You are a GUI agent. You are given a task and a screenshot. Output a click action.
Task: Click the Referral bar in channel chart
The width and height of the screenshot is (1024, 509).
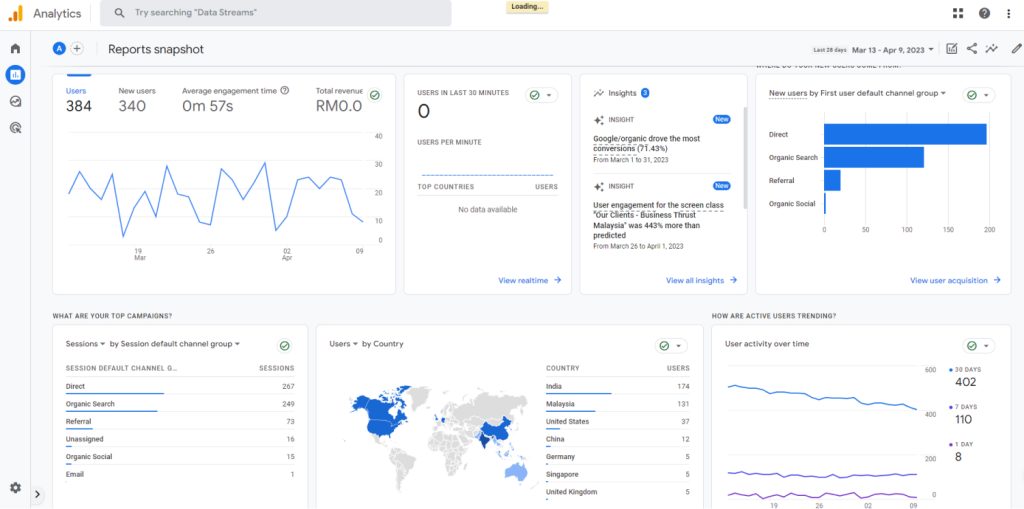pyautogui.click(x=832, y=180)
